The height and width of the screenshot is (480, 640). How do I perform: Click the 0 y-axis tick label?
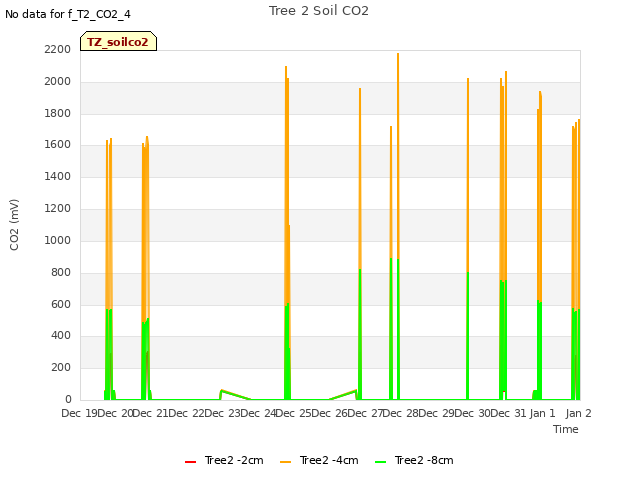click(x=68, y=399)
